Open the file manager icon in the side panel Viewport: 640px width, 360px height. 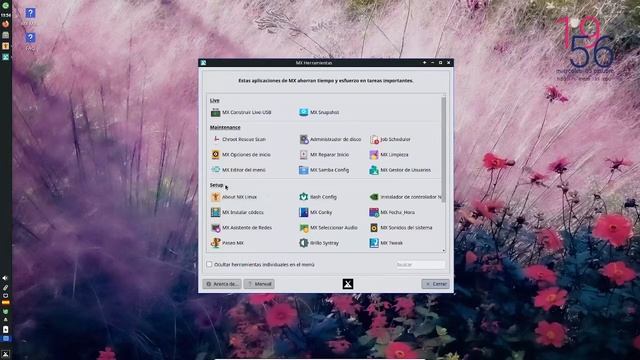6,35
